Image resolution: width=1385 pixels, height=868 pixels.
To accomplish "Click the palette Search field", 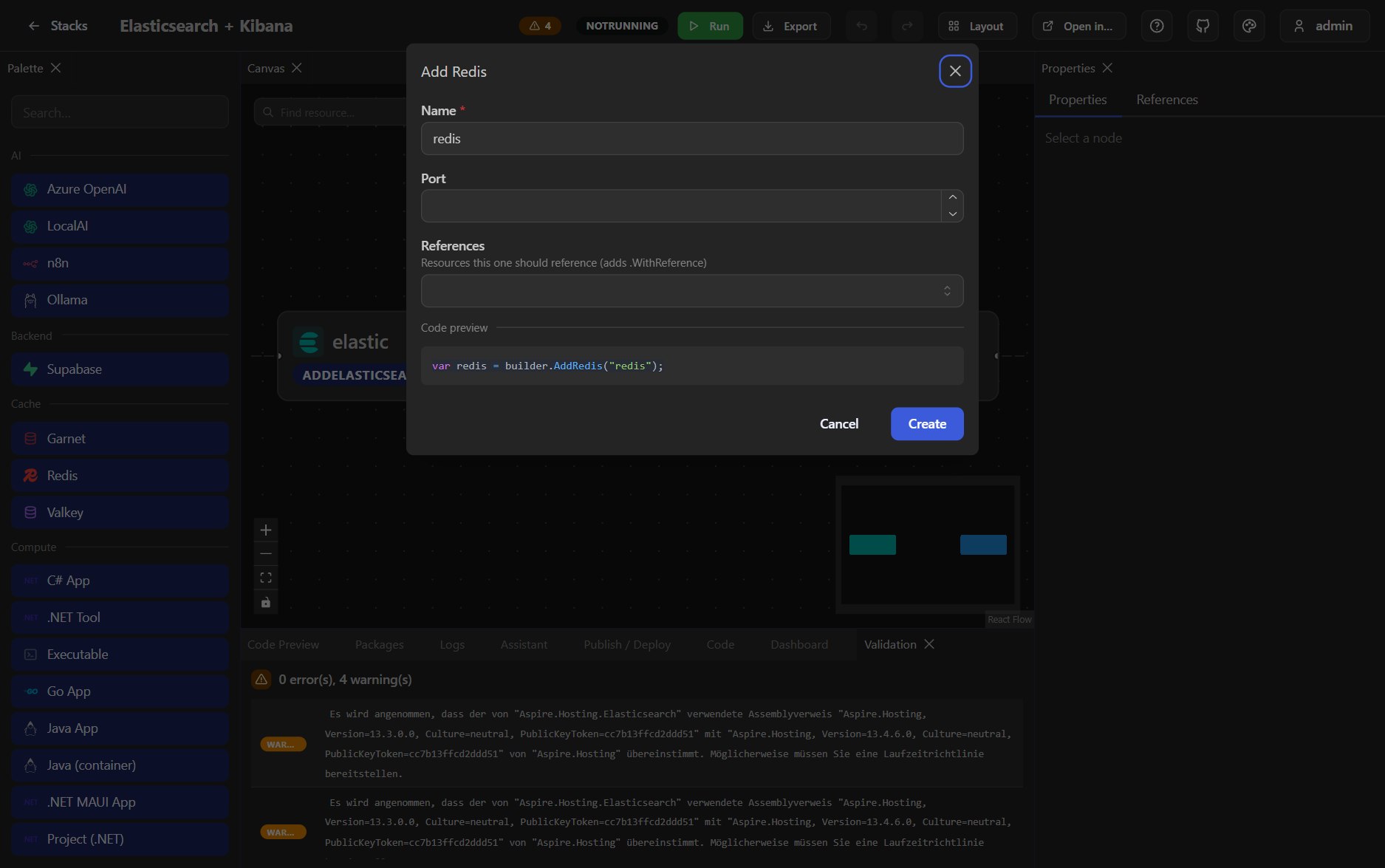I will coord(120,112).
